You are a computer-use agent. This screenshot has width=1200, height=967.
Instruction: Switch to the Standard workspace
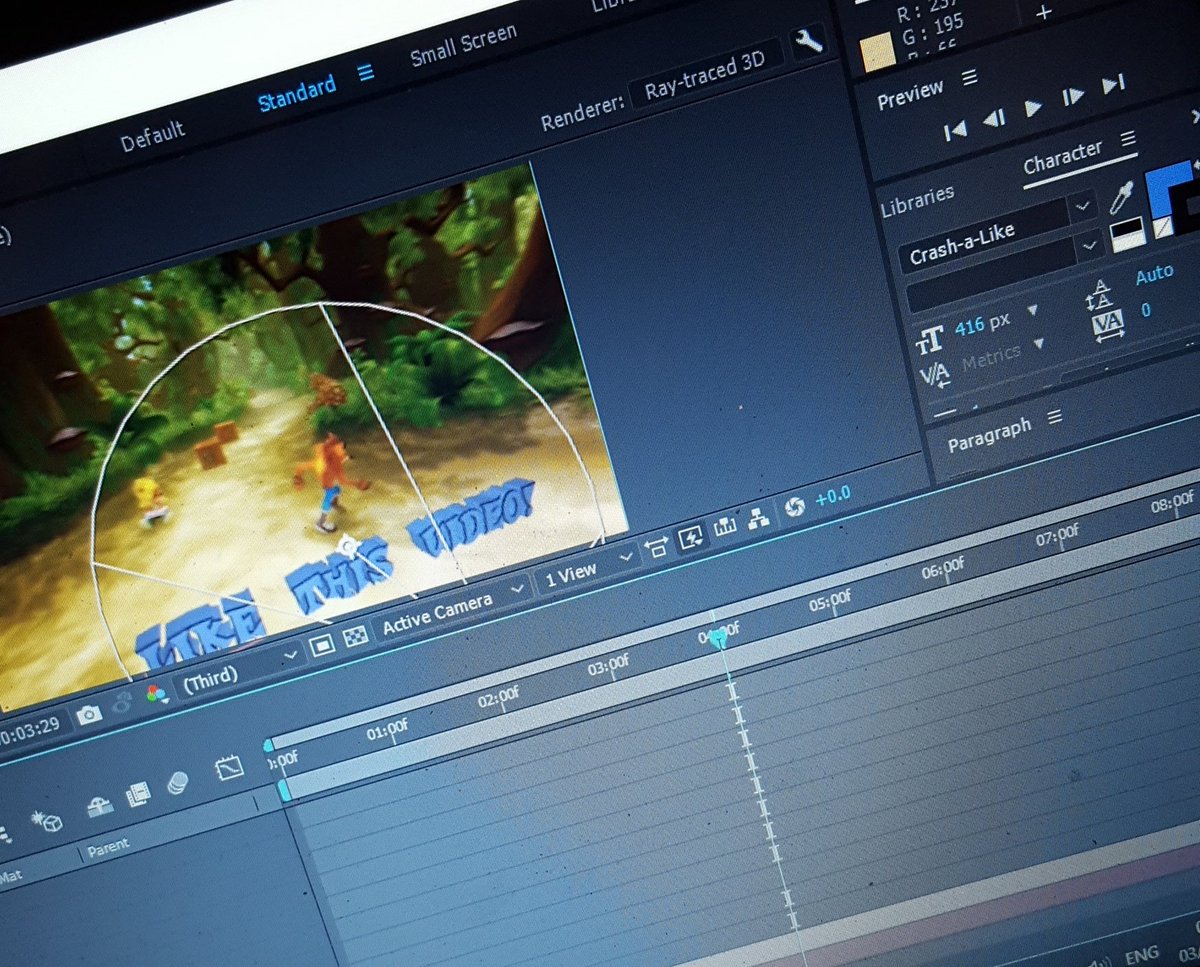[x=296, y=95]
